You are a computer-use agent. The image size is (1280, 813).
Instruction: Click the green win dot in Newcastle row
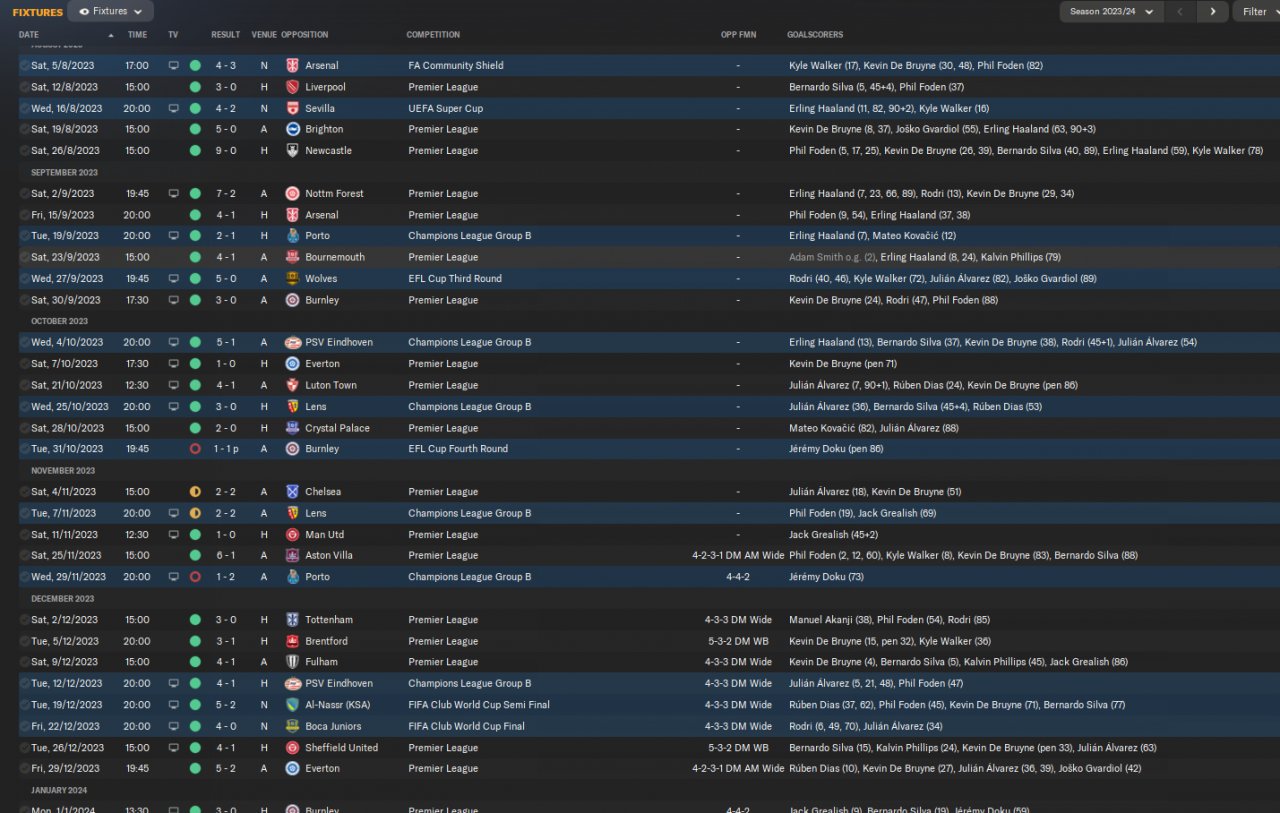[x=195, y=151]
